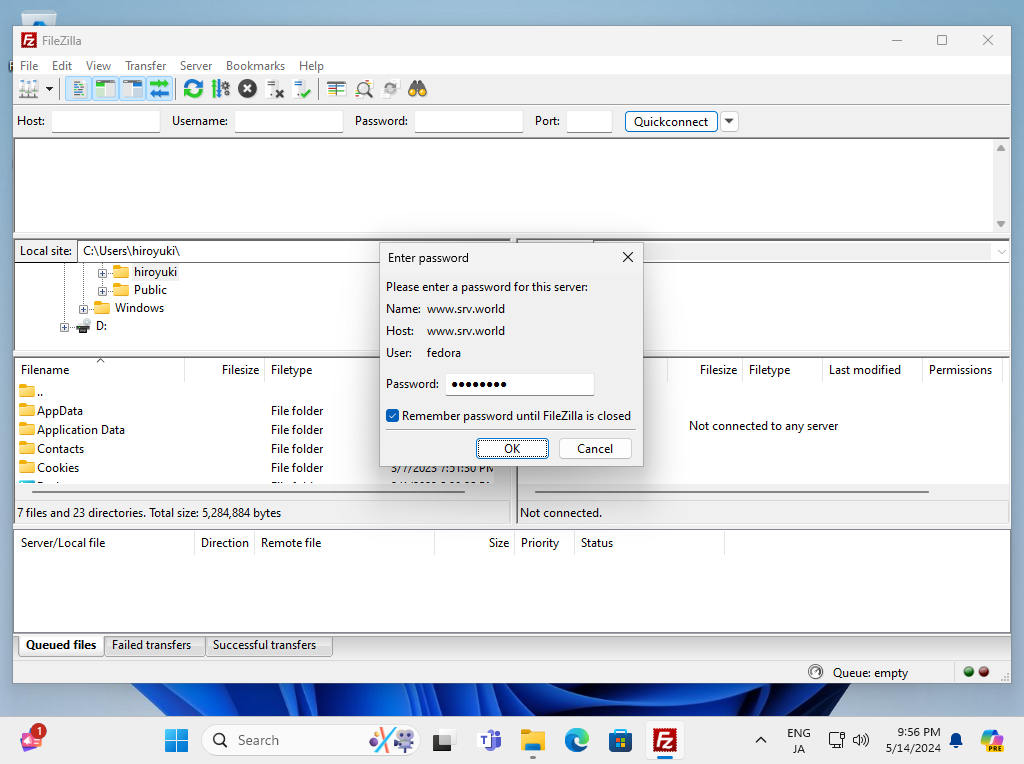Toggle message log display icon
This screenshot has height=764, width=1024.
point(78,89)
